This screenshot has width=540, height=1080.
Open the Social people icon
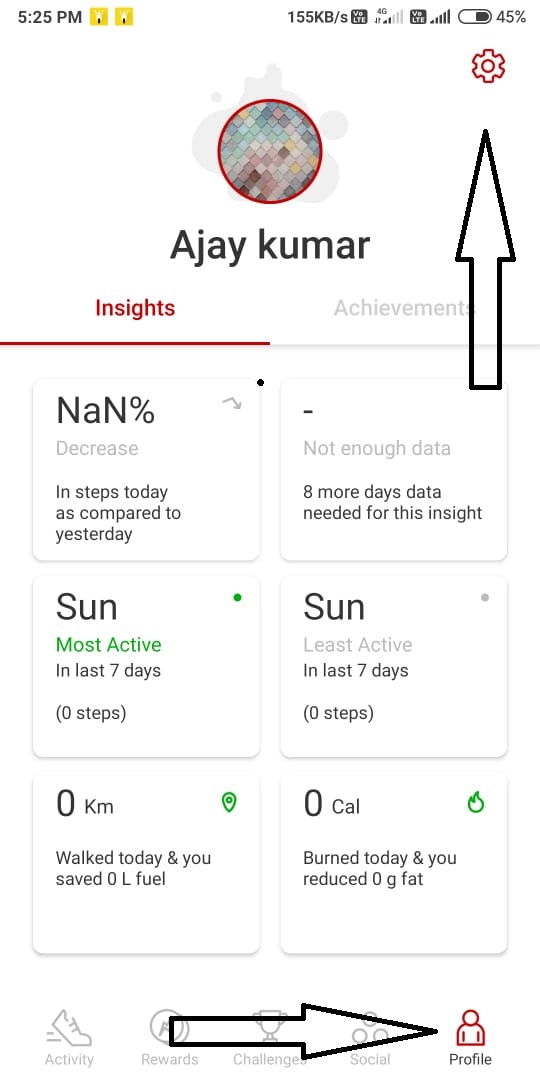pos(370,1029)
